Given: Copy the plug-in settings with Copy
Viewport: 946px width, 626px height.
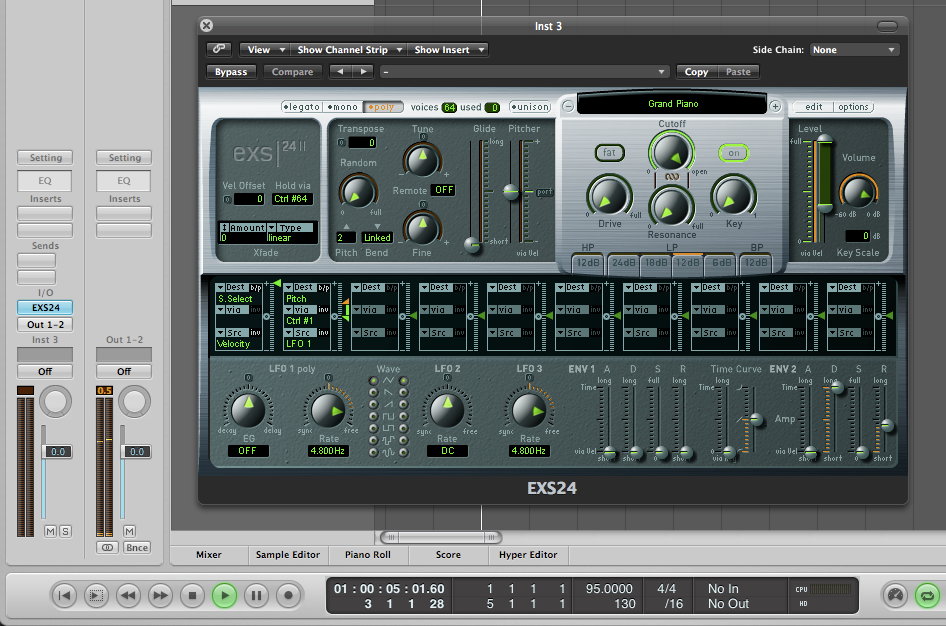Looking at the screenshot, I should coord(696,72).
